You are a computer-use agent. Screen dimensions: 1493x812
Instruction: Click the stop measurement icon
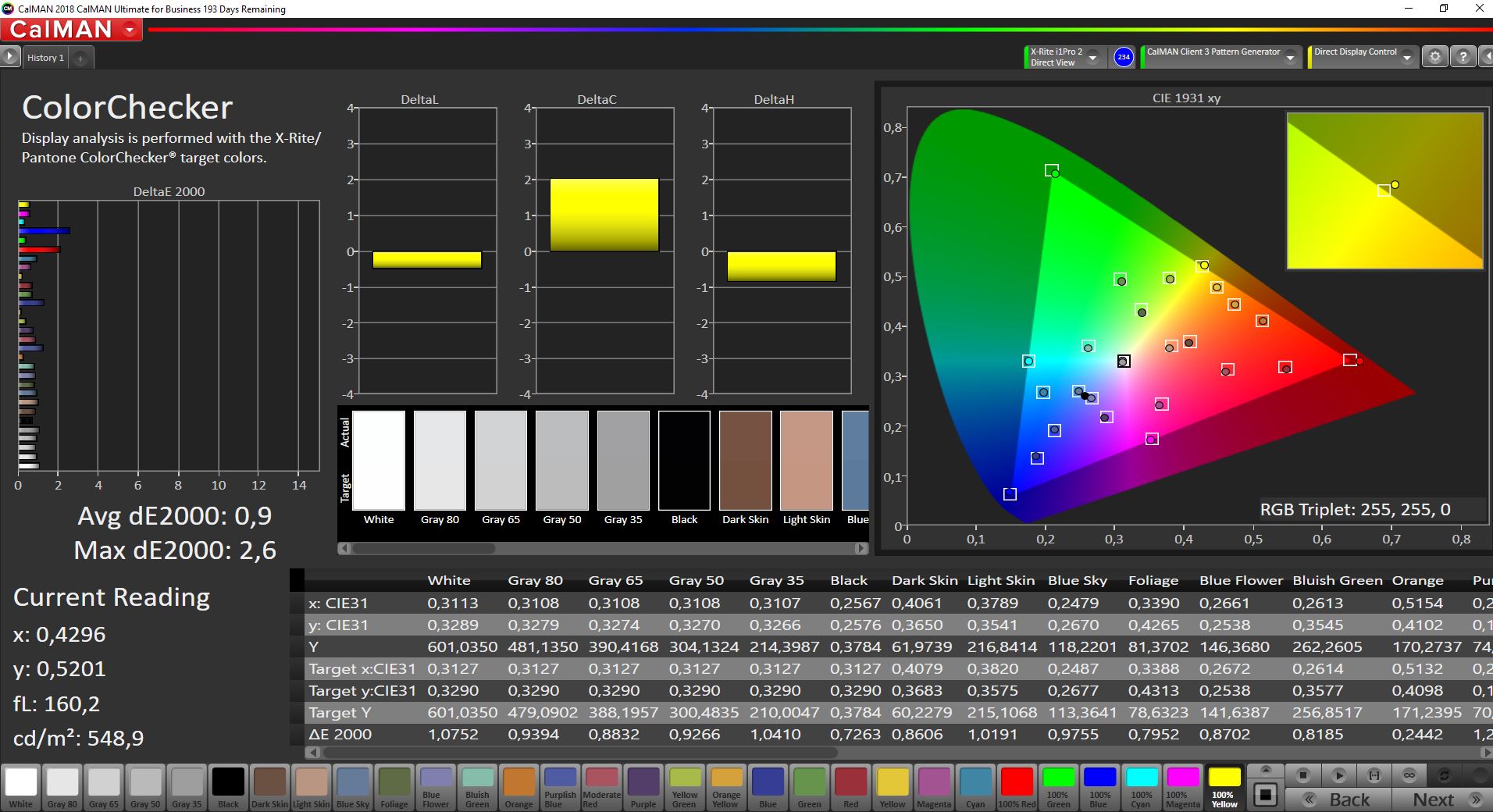(1302, 775)
